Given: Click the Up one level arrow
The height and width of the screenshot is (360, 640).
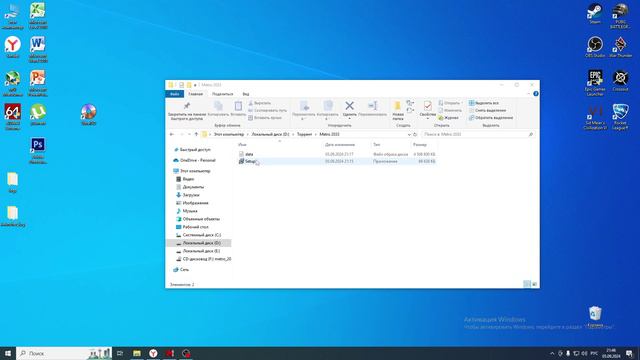Looking at the screenshot, I should [196, 134].
